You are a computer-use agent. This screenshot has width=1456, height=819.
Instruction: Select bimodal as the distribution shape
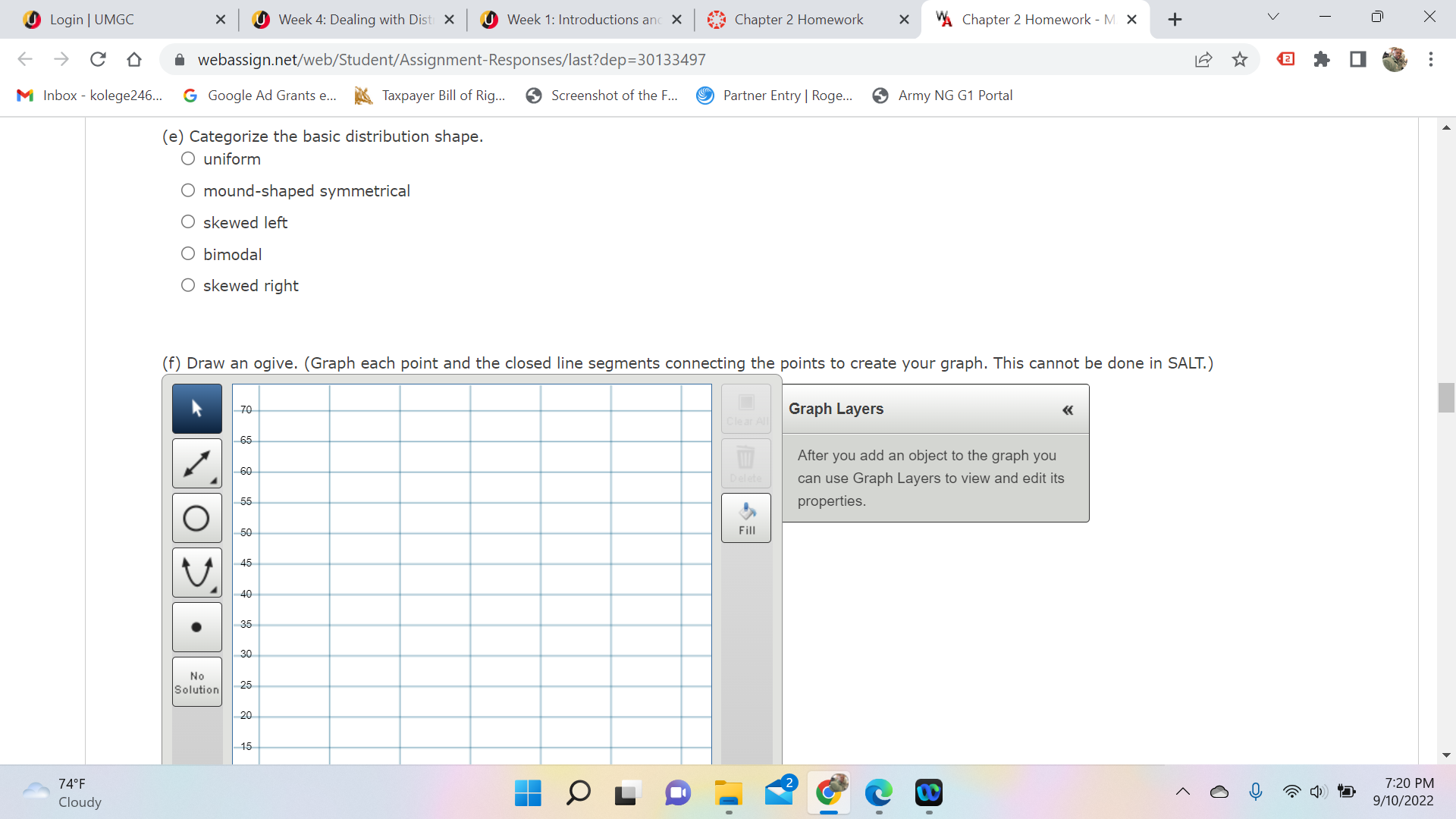pyautogui.click(x=187, y=253)
